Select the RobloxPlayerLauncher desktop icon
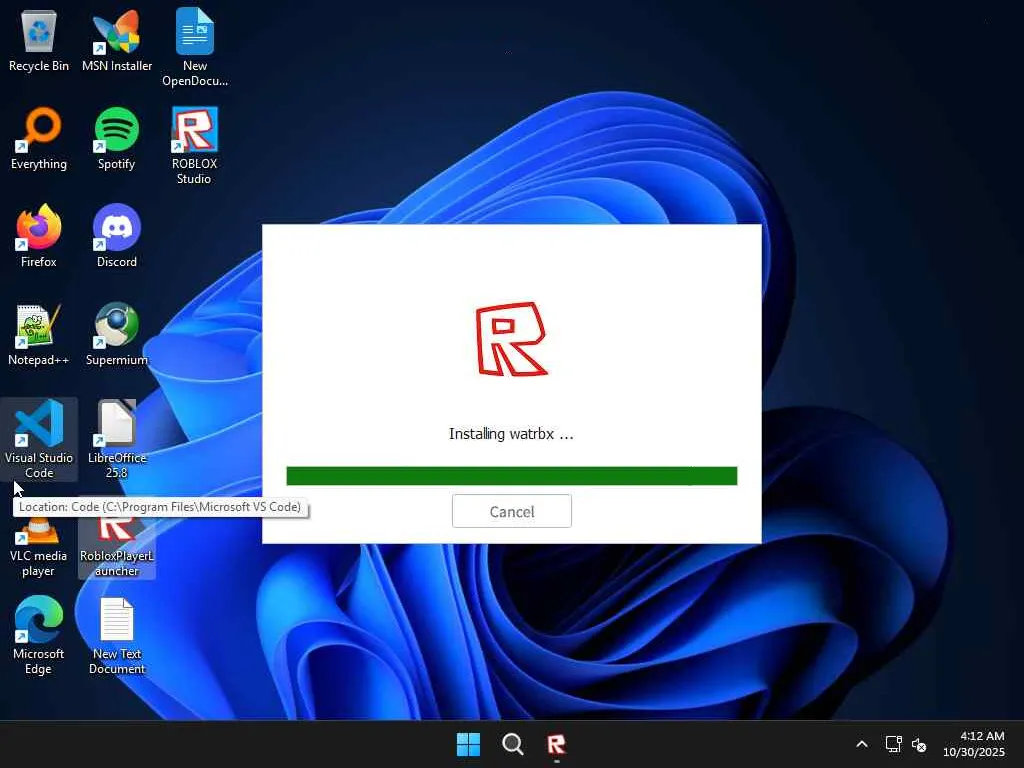Screen dimensions: 1024x768 [x=117, y=547]
